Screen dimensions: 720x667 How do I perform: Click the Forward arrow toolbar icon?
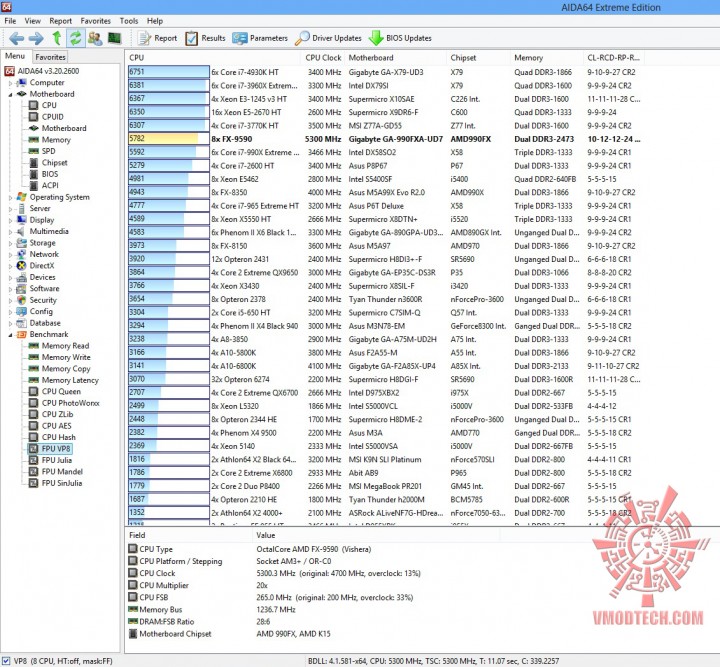click(x=36, y=38)
